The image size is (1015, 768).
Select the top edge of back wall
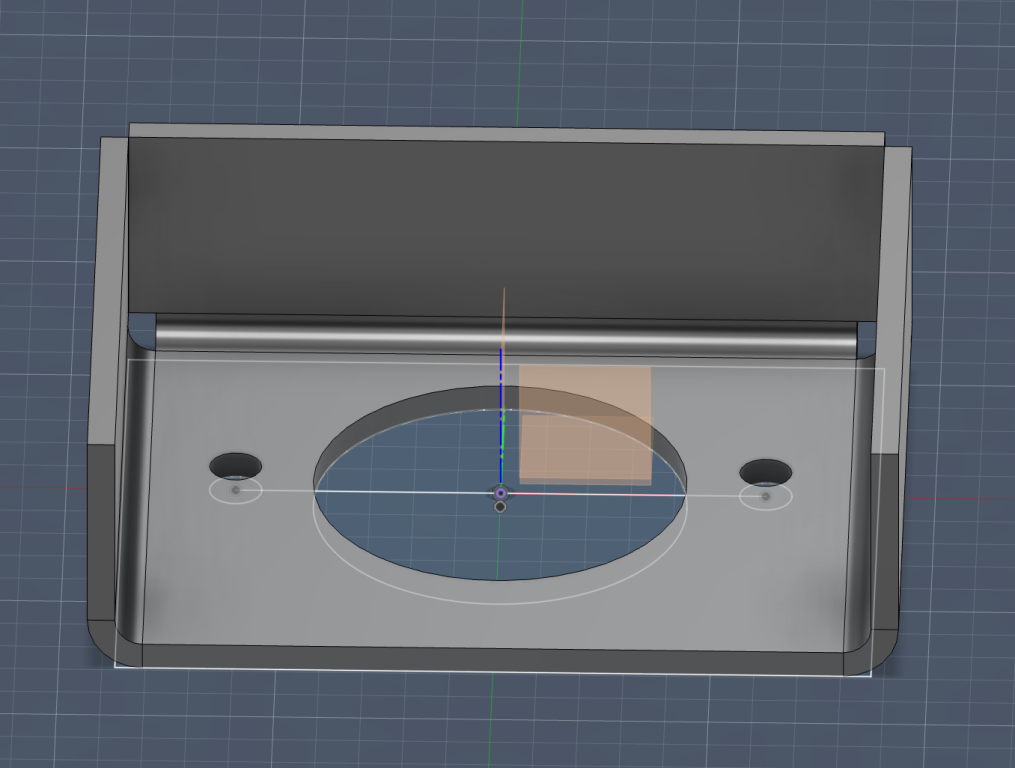(x=500, y=133)
